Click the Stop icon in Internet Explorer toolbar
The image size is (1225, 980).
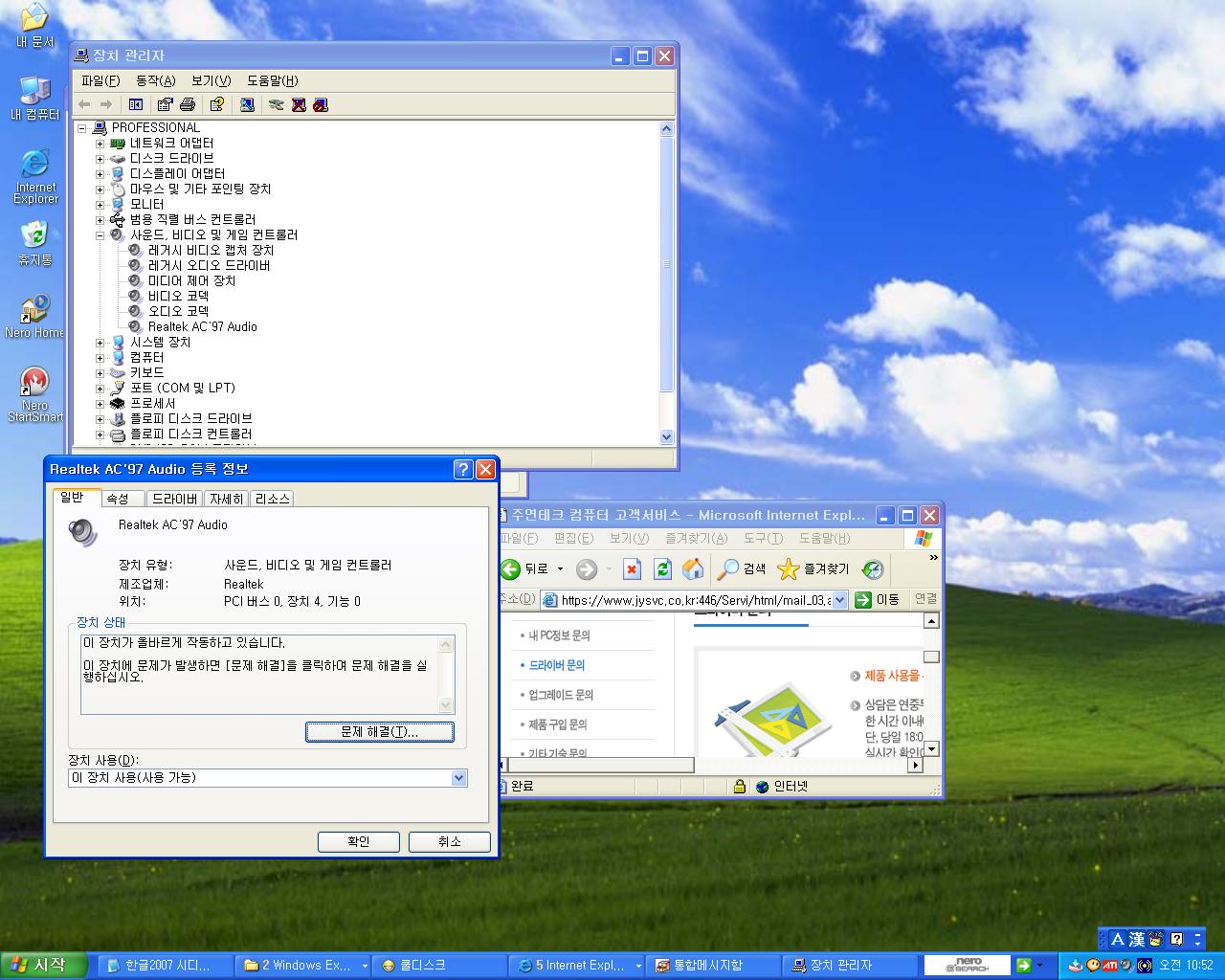click(x=632, y=569)
